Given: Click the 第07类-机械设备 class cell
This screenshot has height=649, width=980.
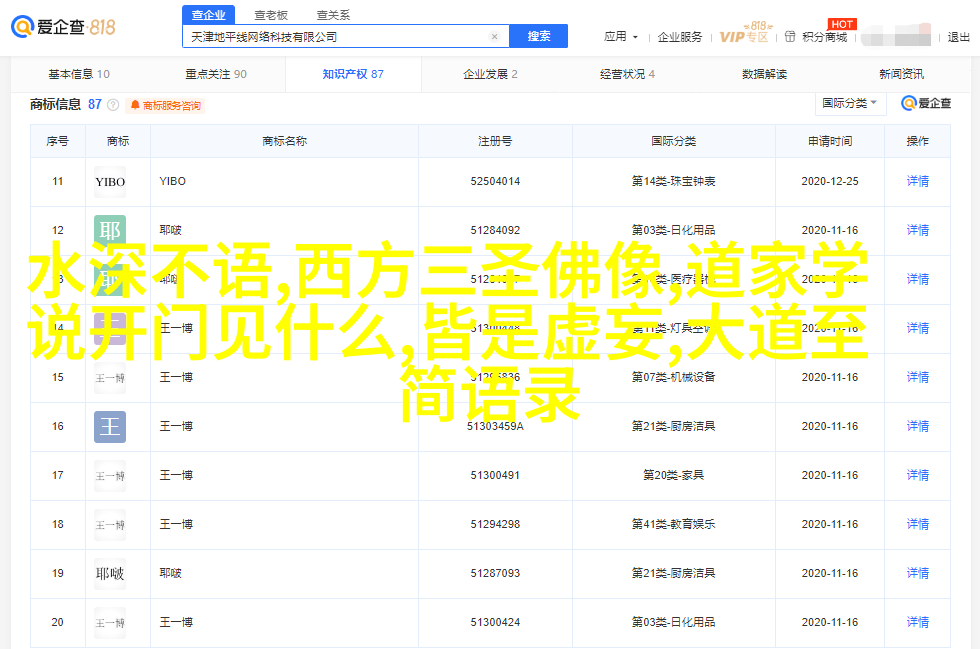Looking at the screenshot, I should tap(674, 377).
